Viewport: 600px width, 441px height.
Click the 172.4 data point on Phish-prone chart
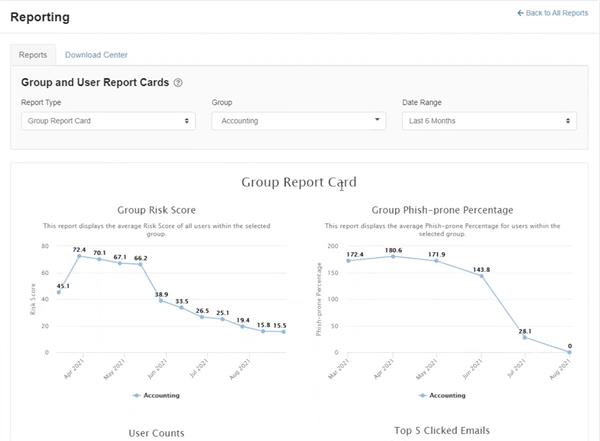coord(348,261)
